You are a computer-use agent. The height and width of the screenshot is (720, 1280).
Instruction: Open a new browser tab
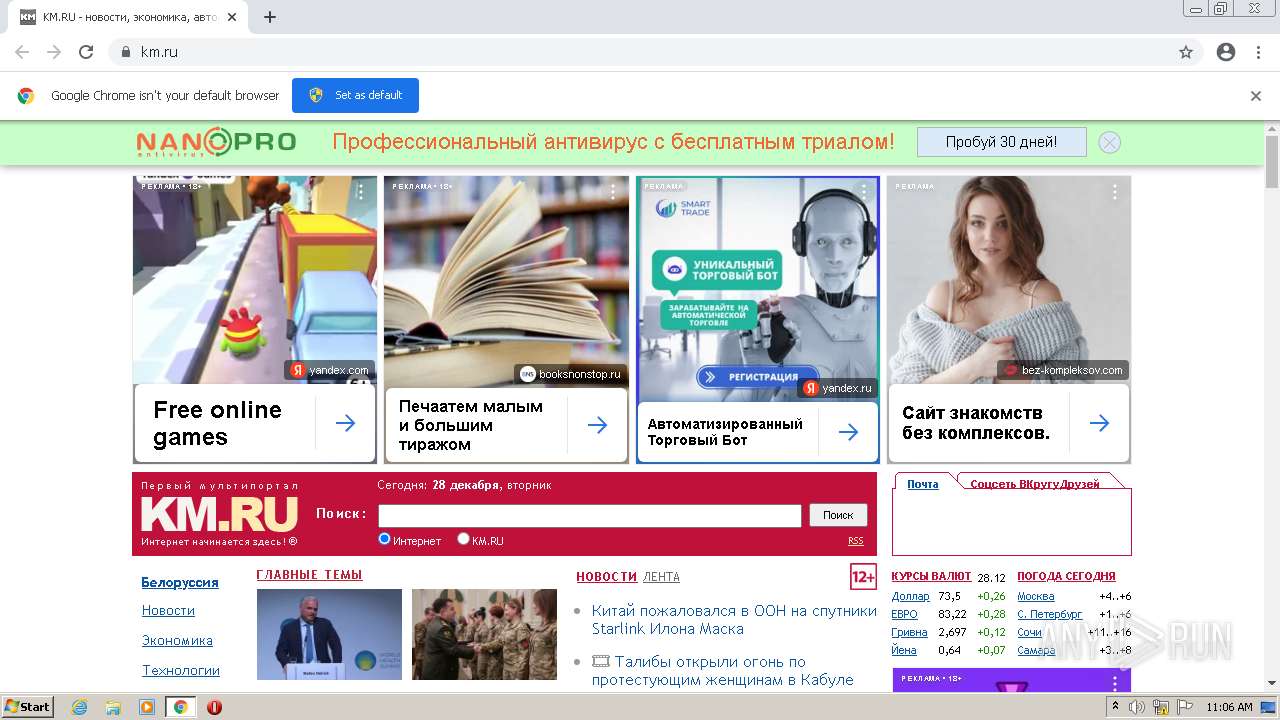click(x=270, y=17)
